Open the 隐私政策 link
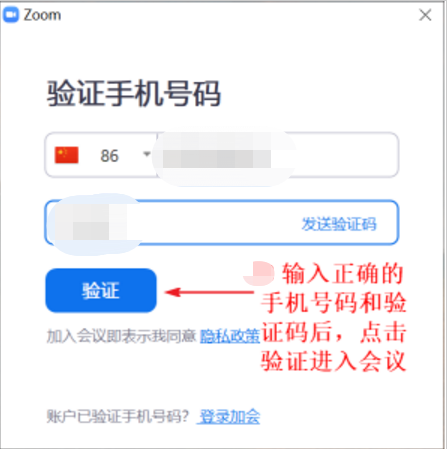Screen dimensions: 447x449 [x=230, y=336]
